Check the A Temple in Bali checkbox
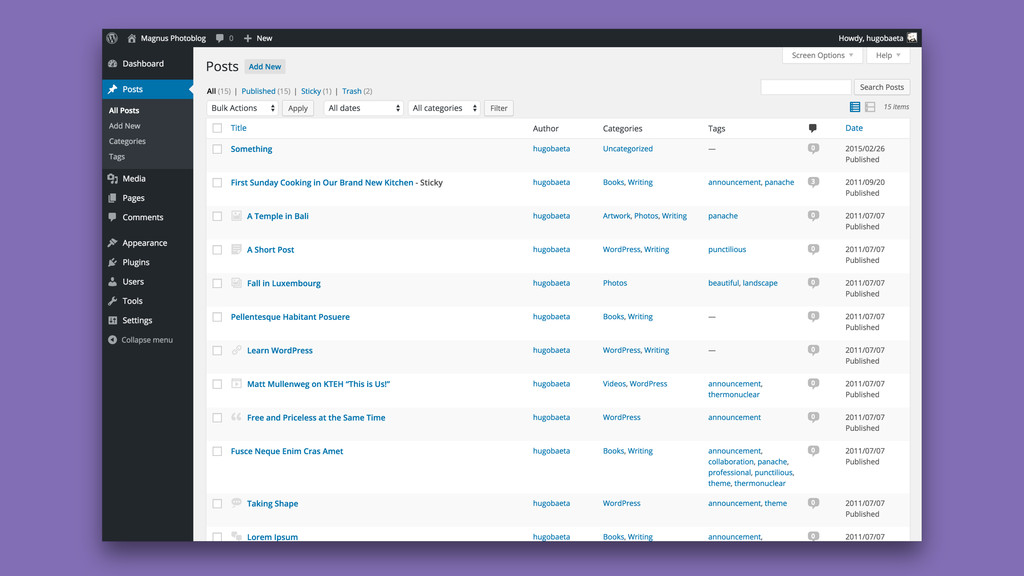Screen dimensions: 1024x576 pyautogui.click(x=217, y=216)
